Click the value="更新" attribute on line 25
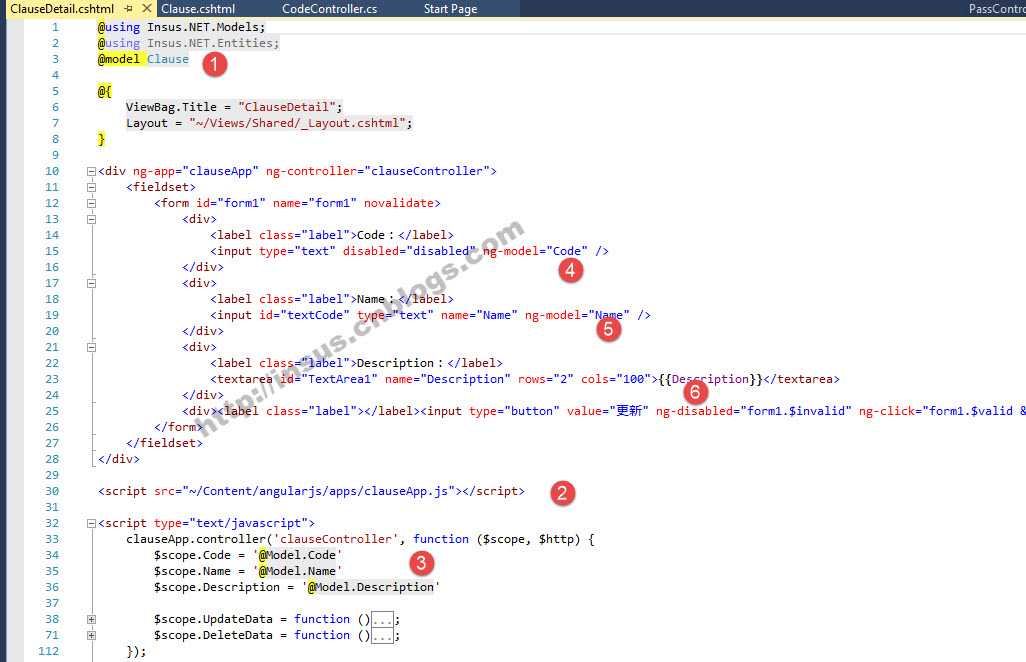Screen dimensions: 1026x662 [x=607, y=411]
